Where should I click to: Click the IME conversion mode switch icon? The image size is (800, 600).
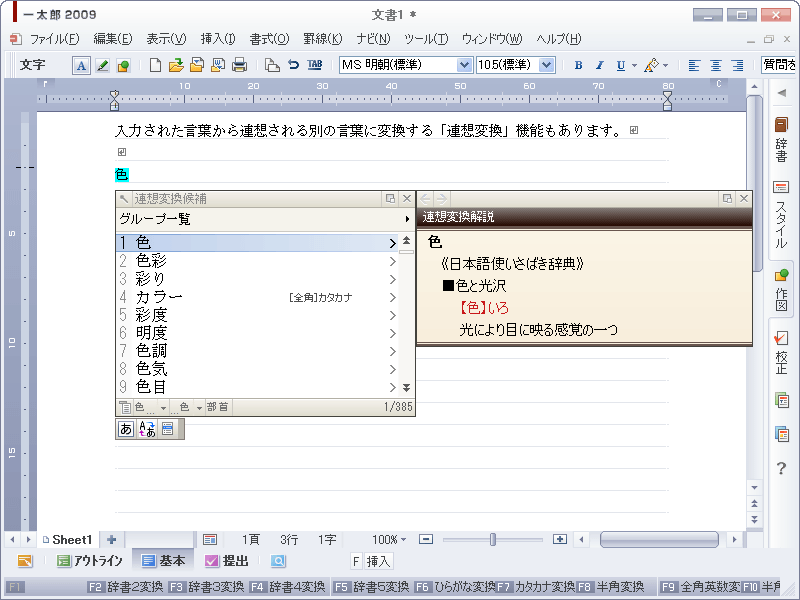(146, 429)
